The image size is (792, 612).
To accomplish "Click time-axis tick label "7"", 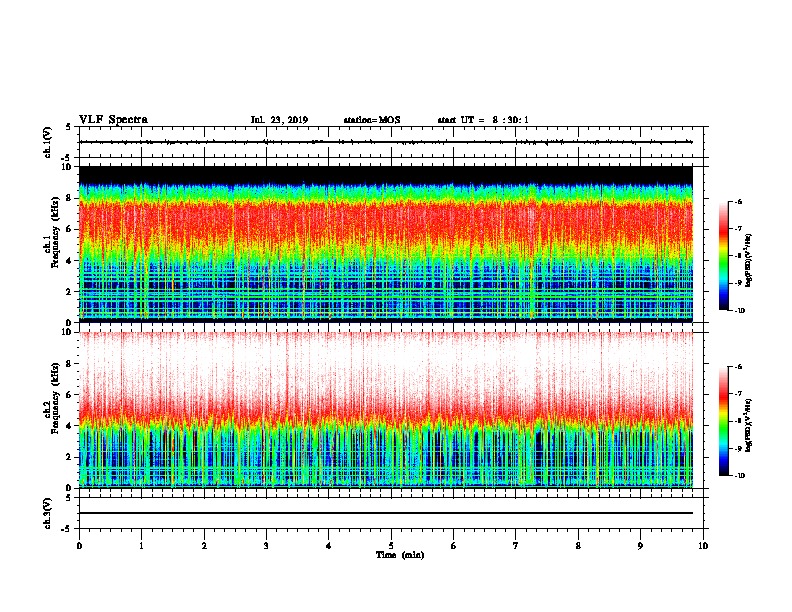I will pos(516,546).
